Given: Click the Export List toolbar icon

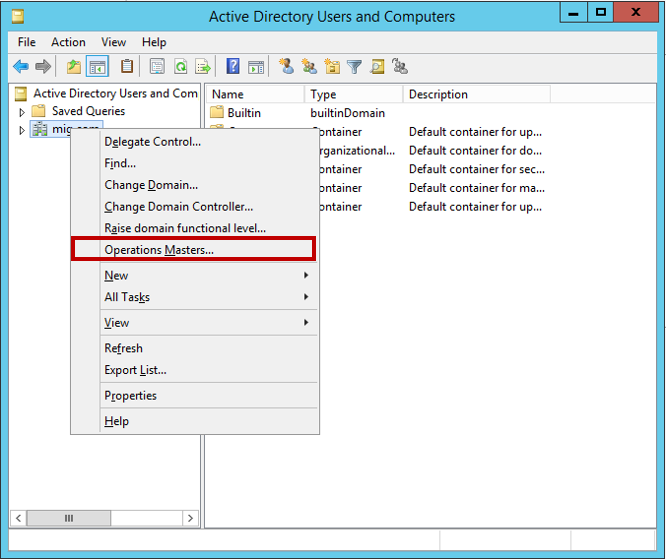Looking at the screenshot, I should pyautogui.click(x=203, y=67).
